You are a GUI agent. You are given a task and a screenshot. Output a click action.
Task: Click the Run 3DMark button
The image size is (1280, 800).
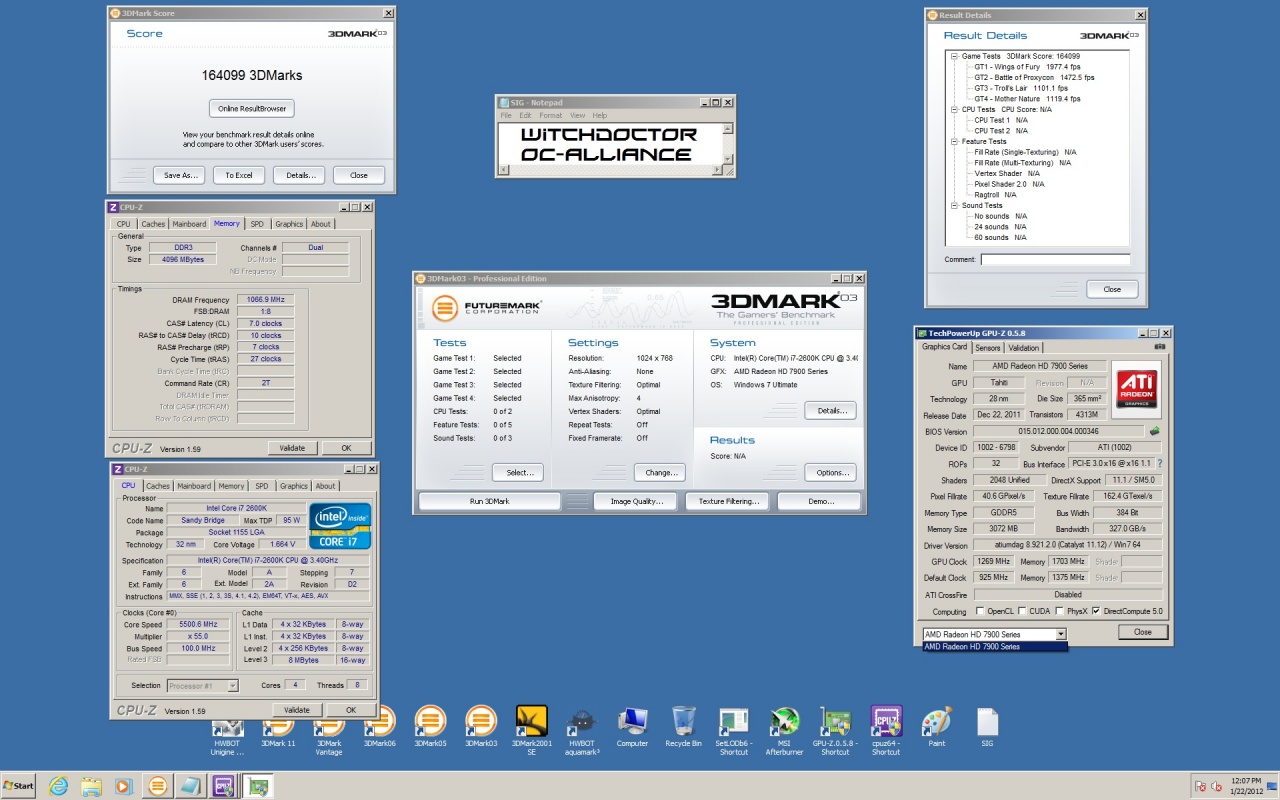coord(489,501)
